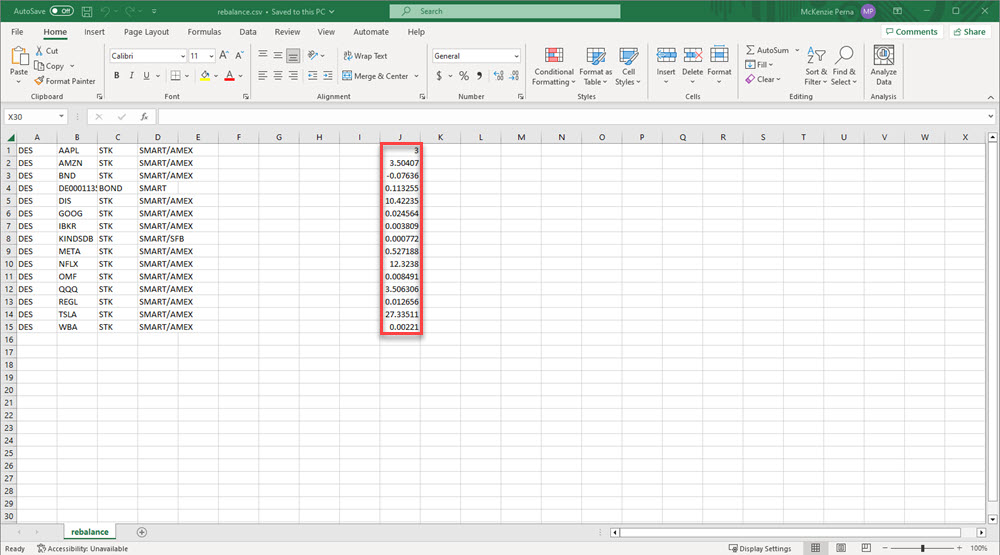
Task: Add a new sheet with plus button
Action: (142, 532)
